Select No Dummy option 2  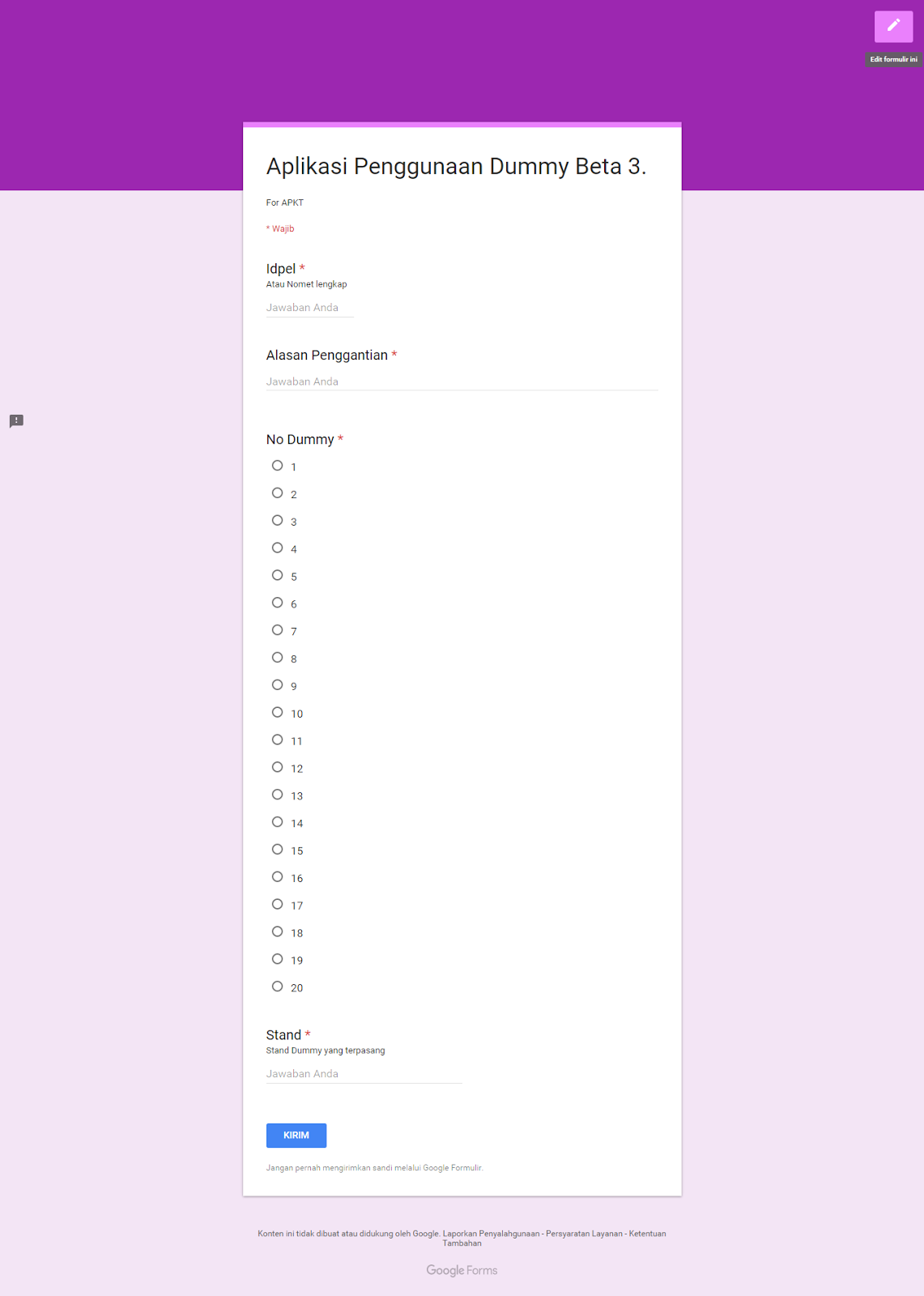click(x=277, y=493)
